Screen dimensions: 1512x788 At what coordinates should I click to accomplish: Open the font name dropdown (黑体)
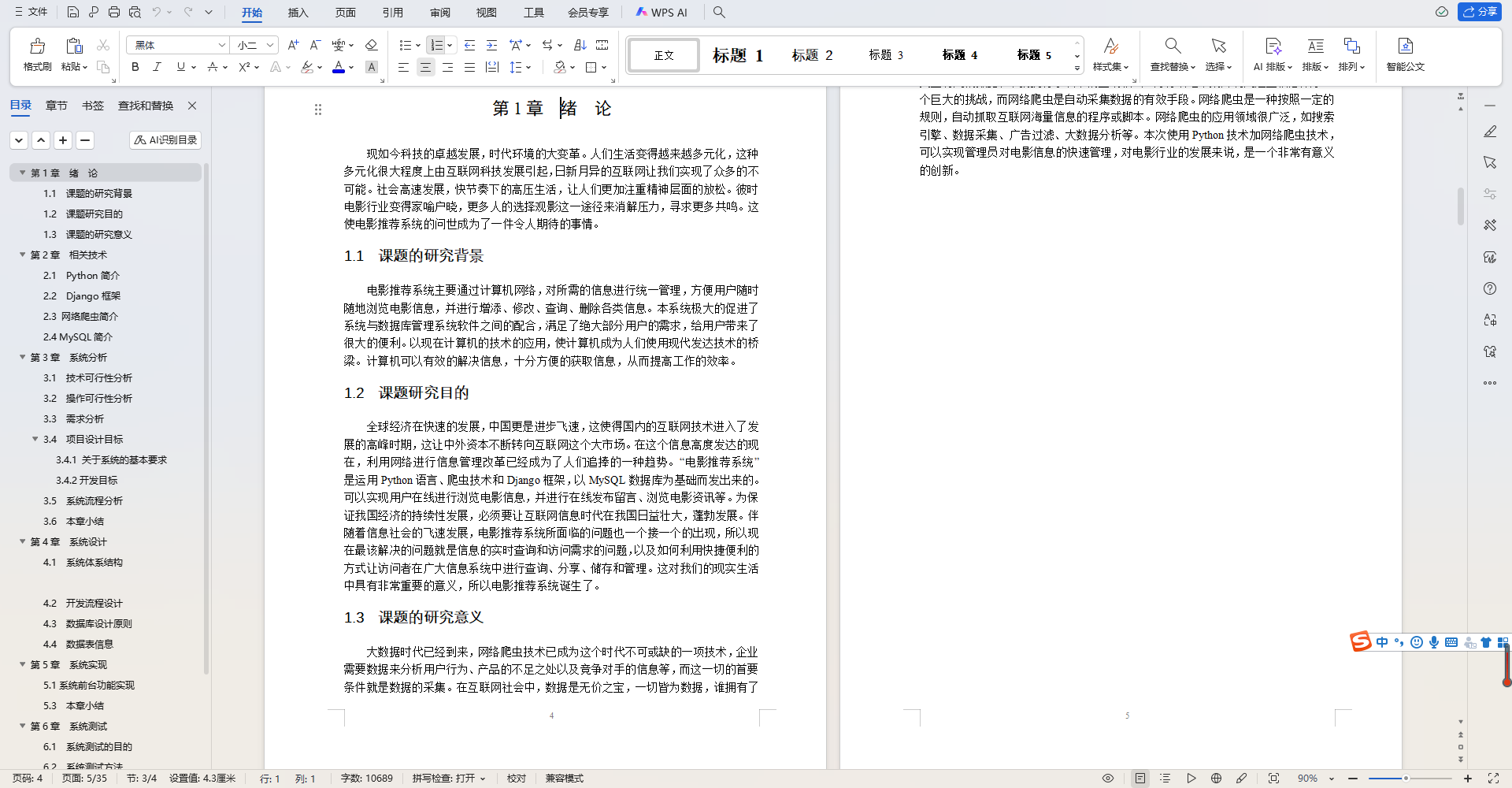click(222, 46)
